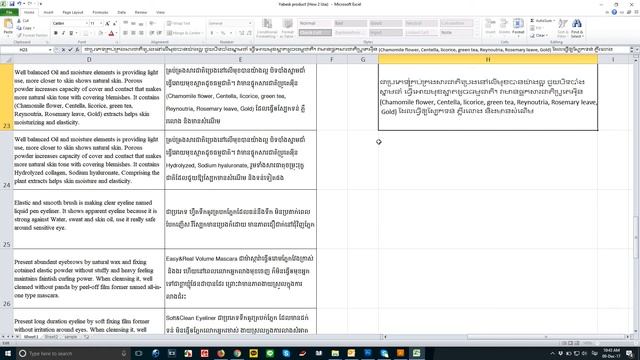The height and width of the screenshot is (360, 640).
Task: Center text horizontally
Action: [x=133, y=33]
